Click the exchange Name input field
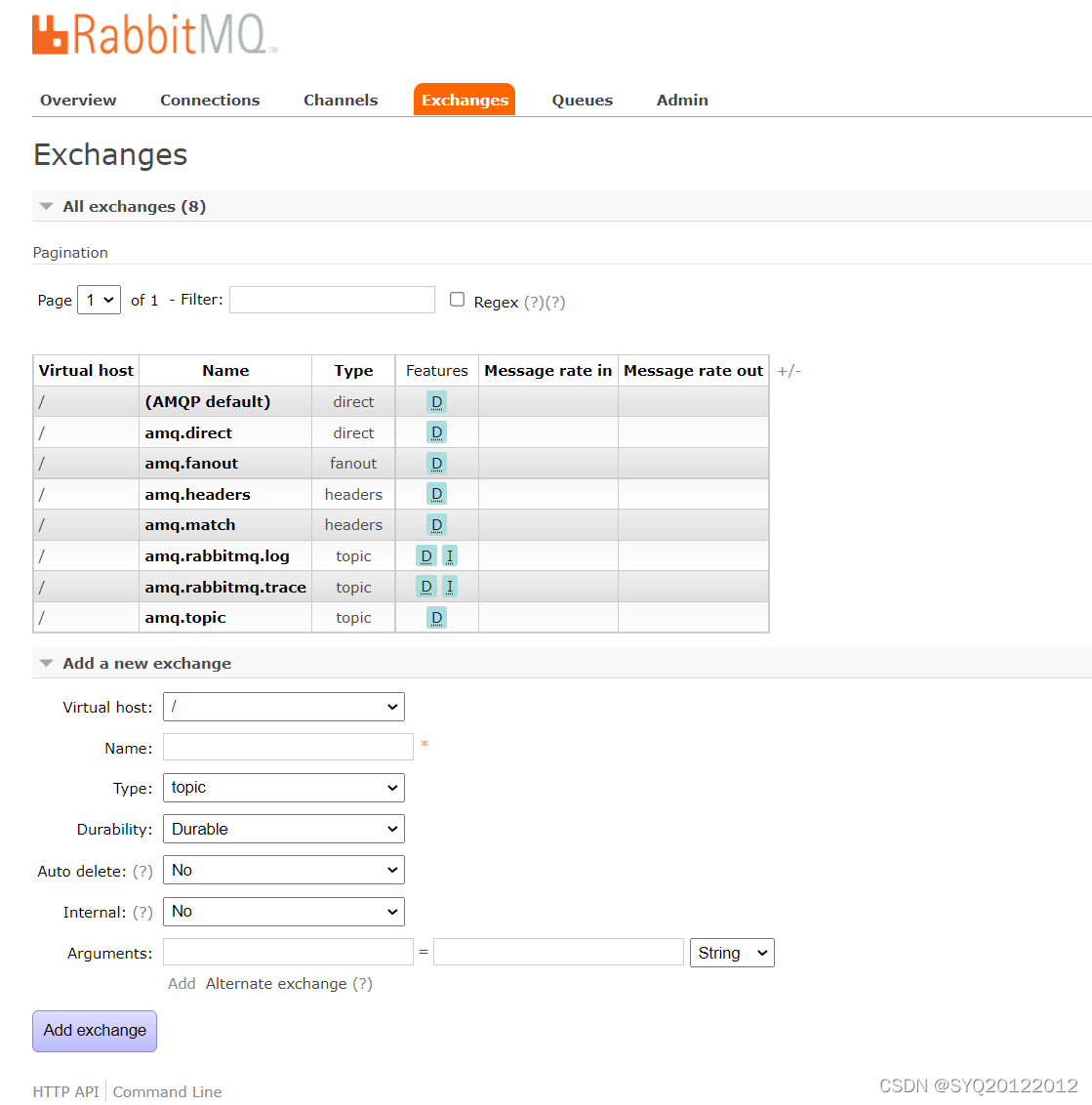1092x1105 pixels. click(x=288, y=747)
